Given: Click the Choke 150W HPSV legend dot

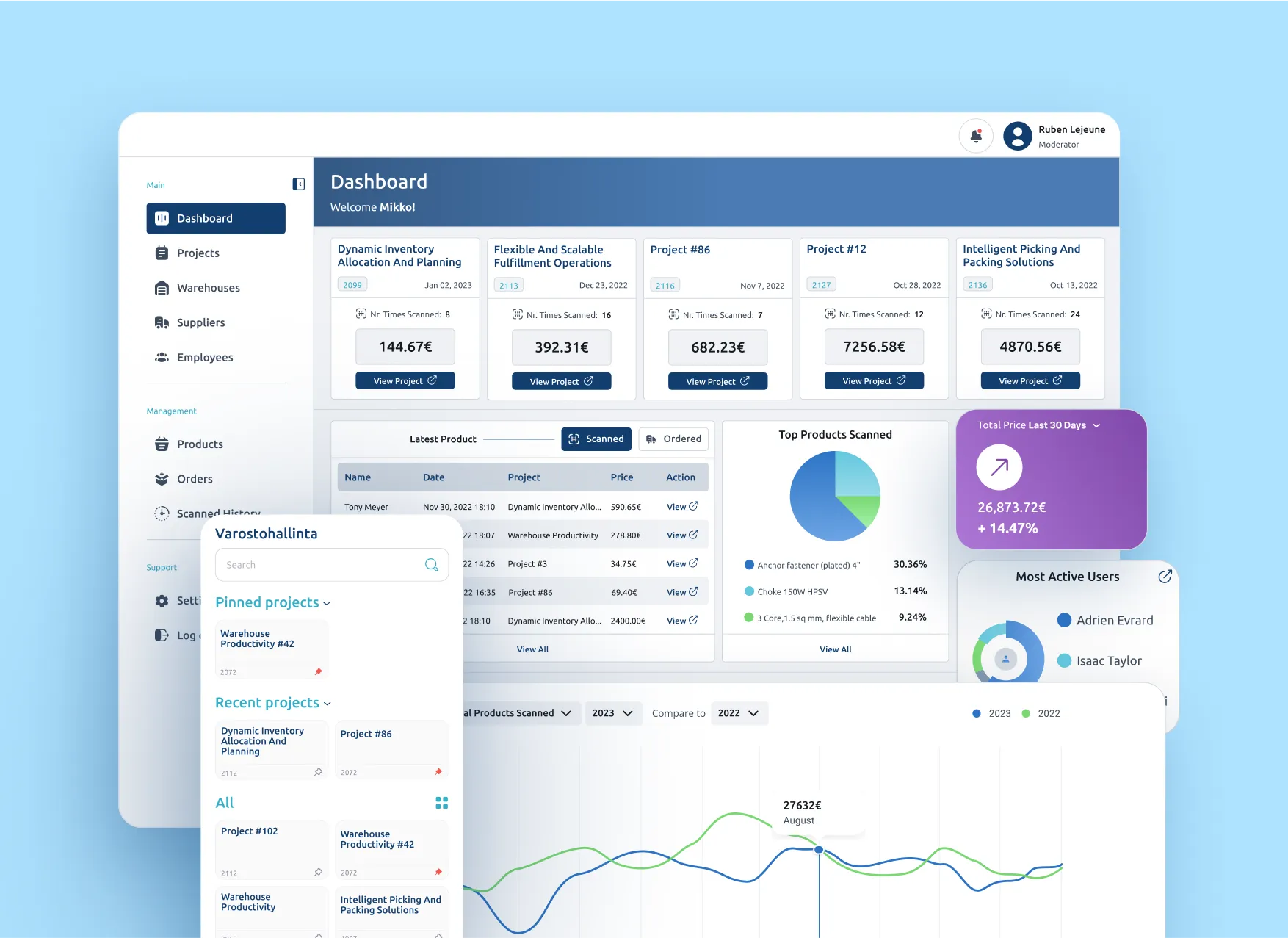Looking at the screenshot, I should (749, 591).
